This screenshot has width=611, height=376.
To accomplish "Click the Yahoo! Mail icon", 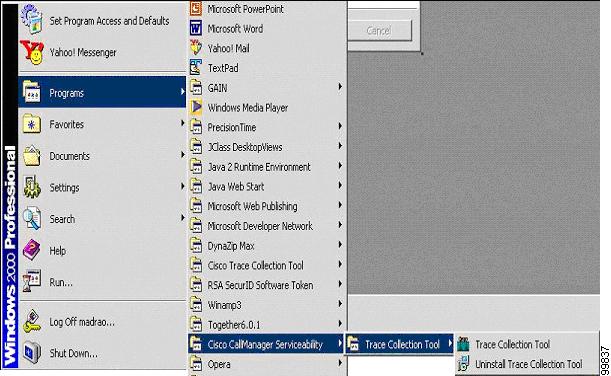I will 196,48.
